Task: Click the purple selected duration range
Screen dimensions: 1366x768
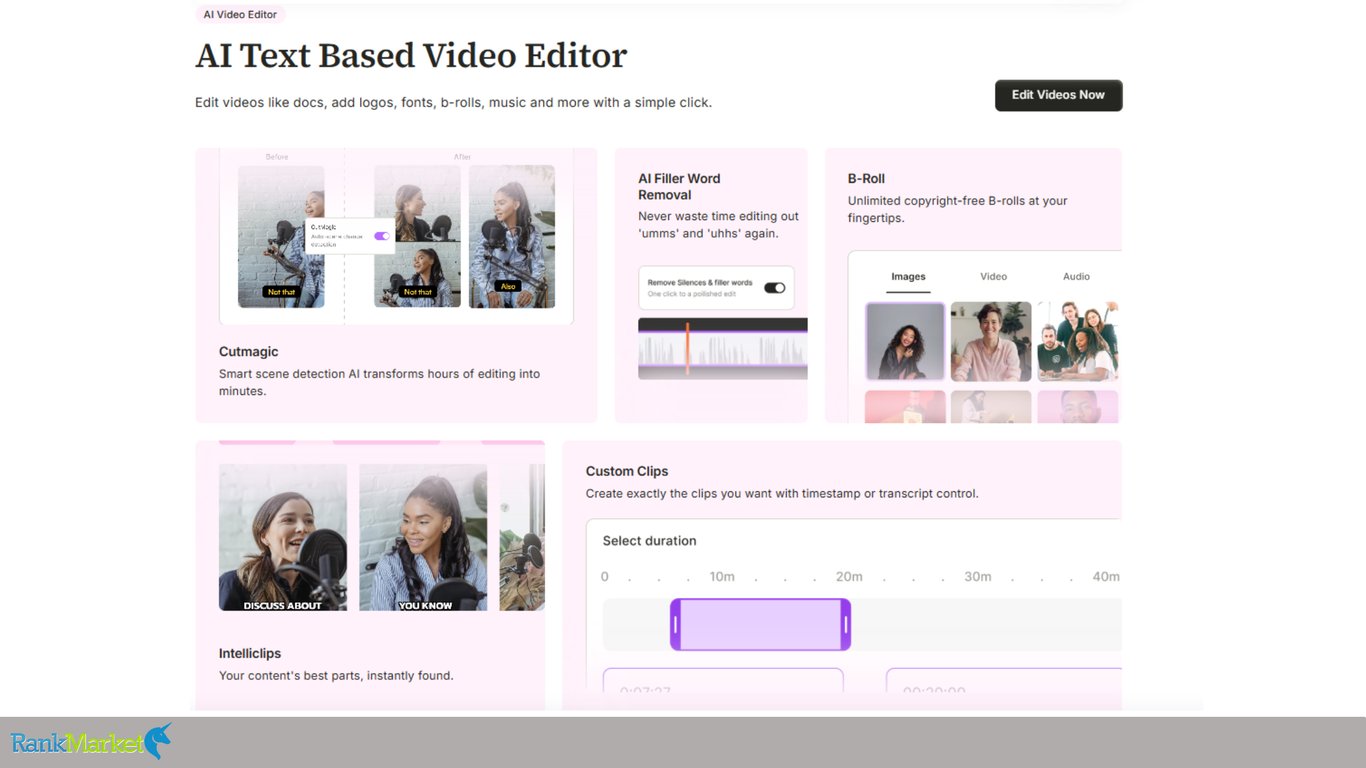Action: pyautogui.click(x=761, y=625)
